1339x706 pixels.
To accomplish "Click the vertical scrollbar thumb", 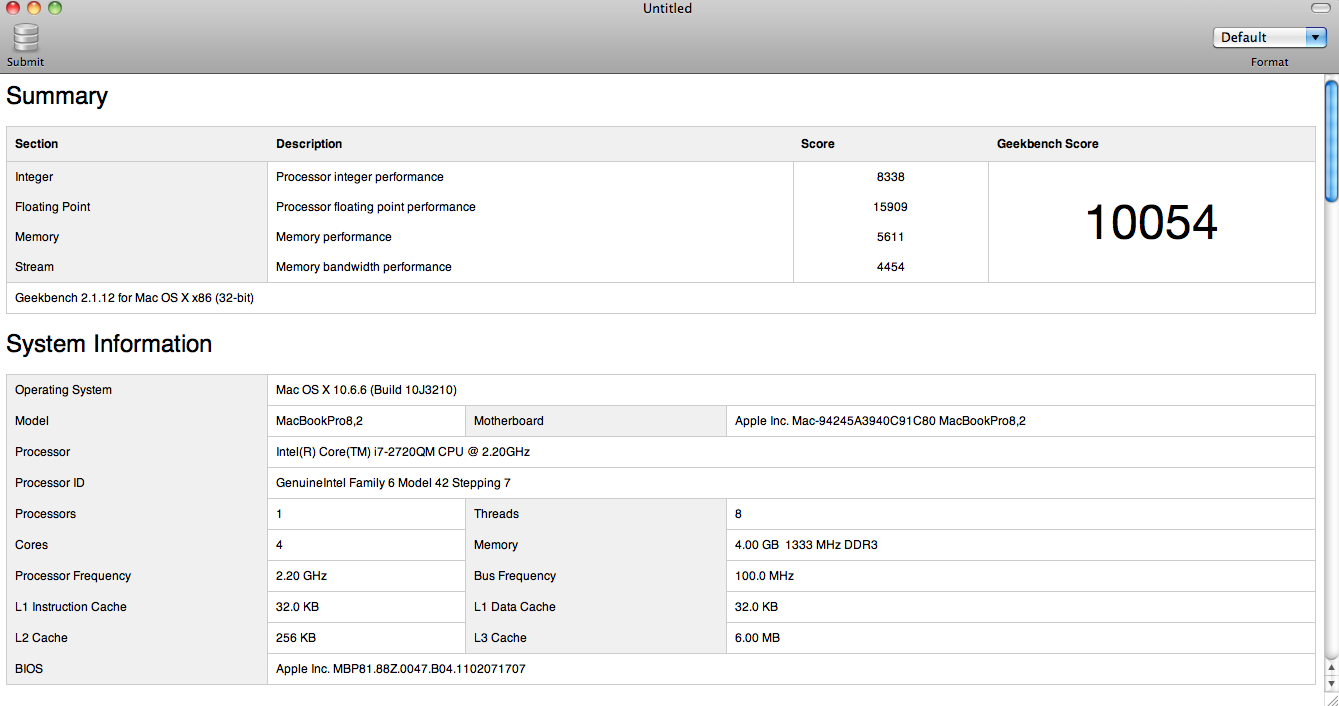I will pyautogui.click(x=1331, y=141).
